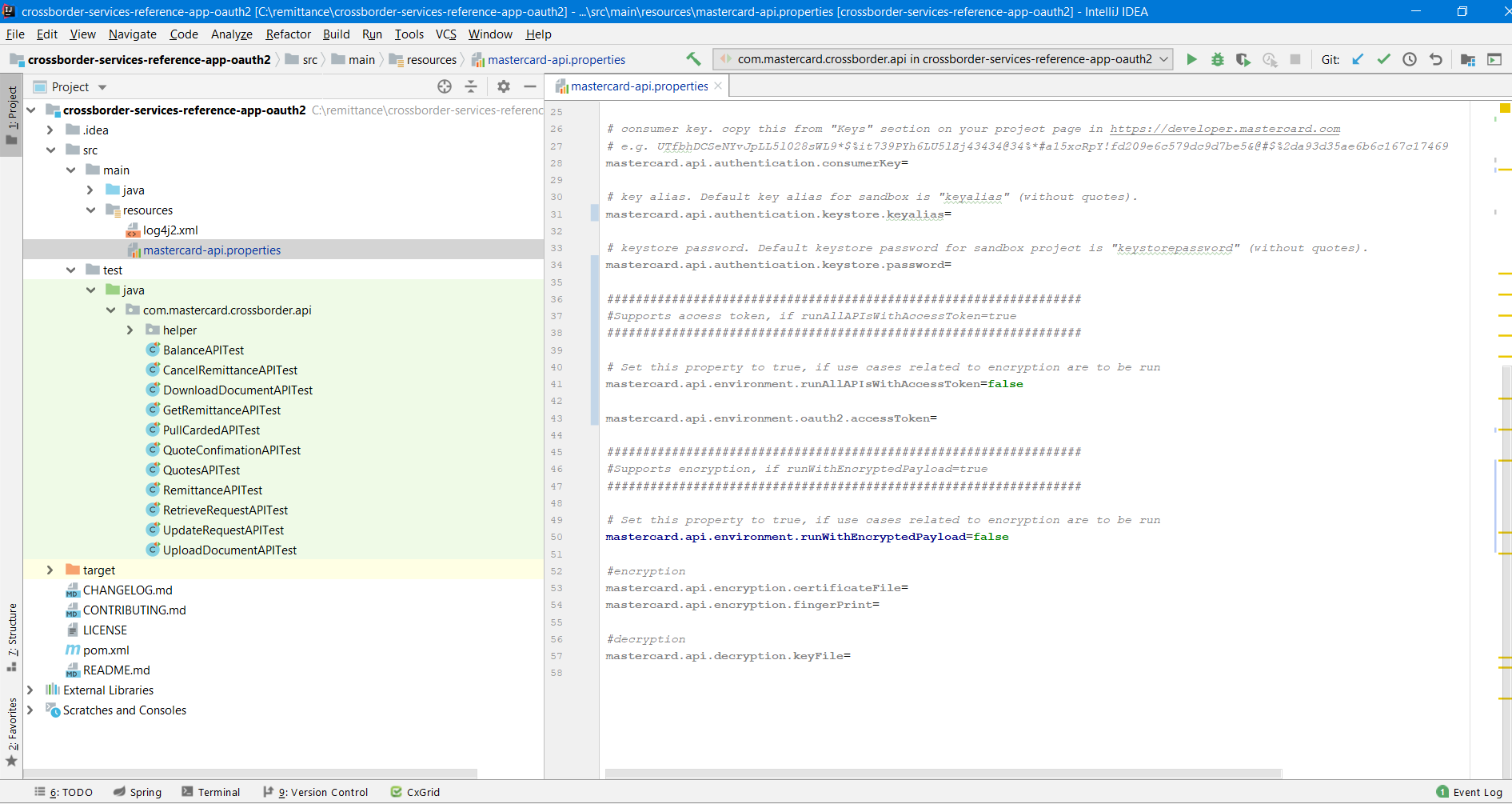
Task: Open the Refactor menu
Action: click(288, 34)
